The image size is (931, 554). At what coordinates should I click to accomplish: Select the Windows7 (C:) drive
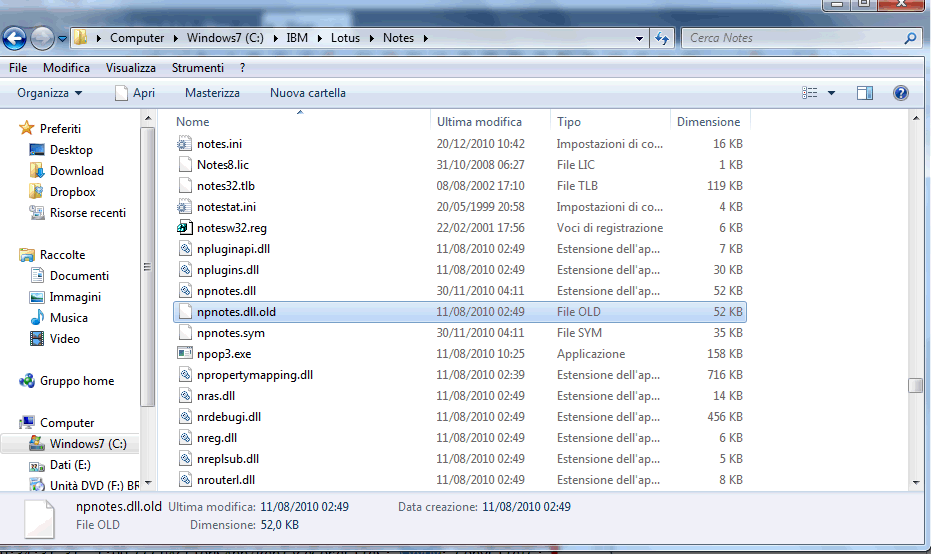point(88,444)
